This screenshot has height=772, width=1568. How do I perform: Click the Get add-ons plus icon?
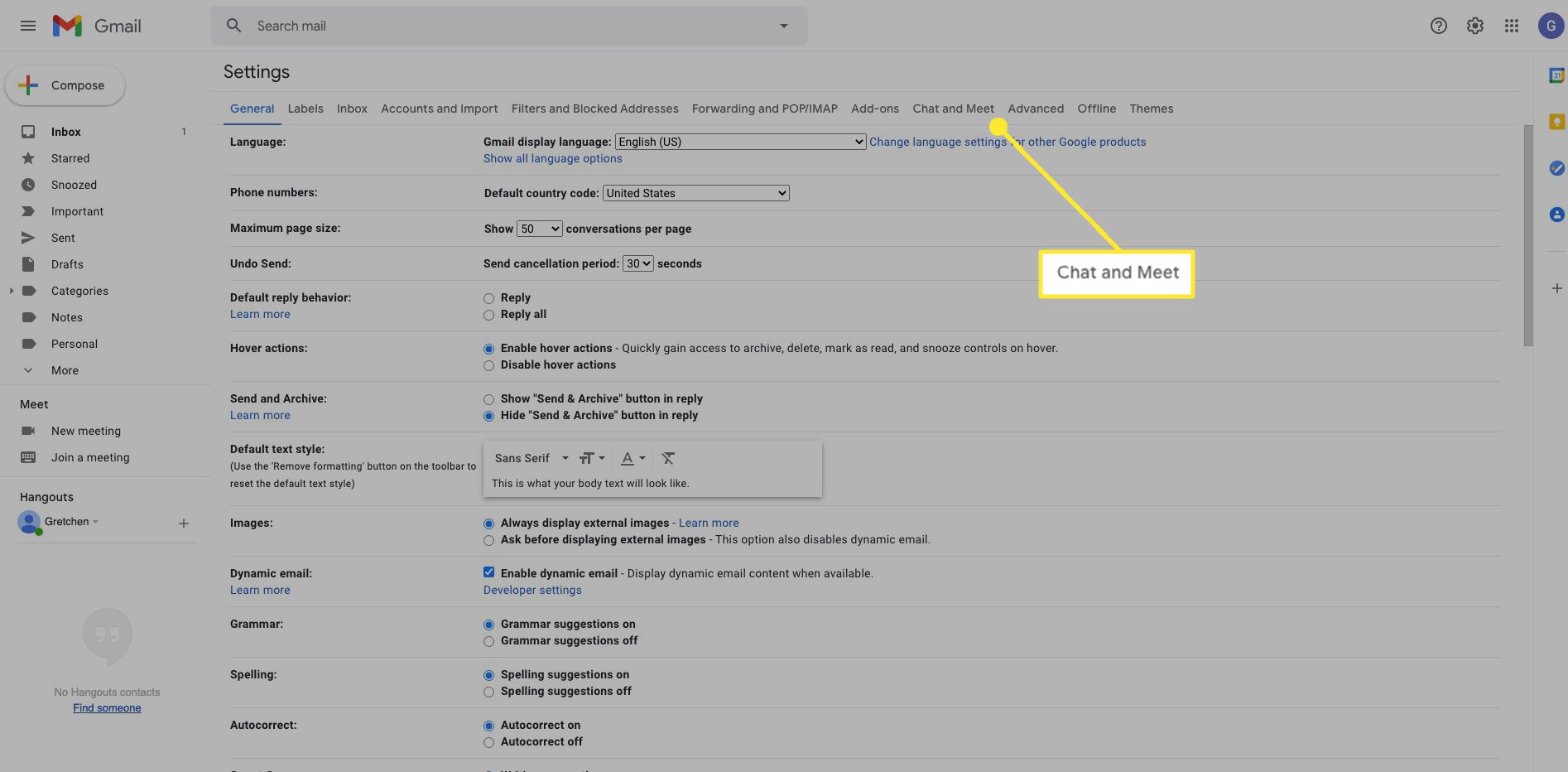point(1556,288)
